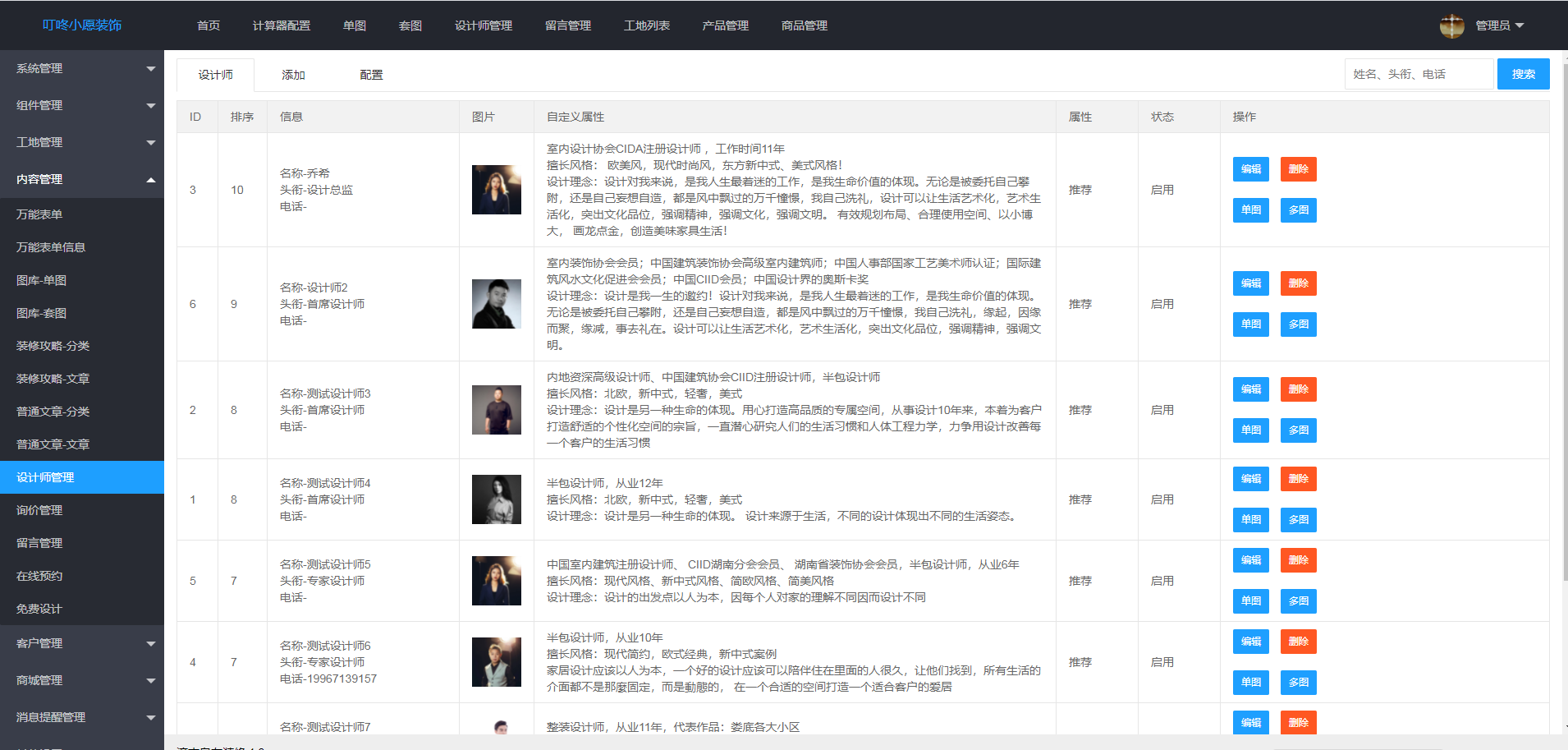
Task: Click 编辑 for designer 乔希
Action: (1250, 169)
